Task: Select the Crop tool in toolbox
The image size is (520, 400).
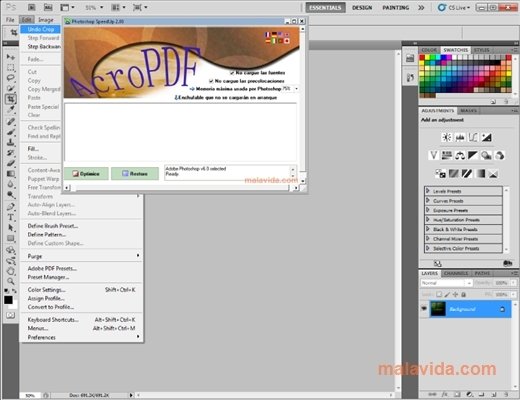Action: 10,99
